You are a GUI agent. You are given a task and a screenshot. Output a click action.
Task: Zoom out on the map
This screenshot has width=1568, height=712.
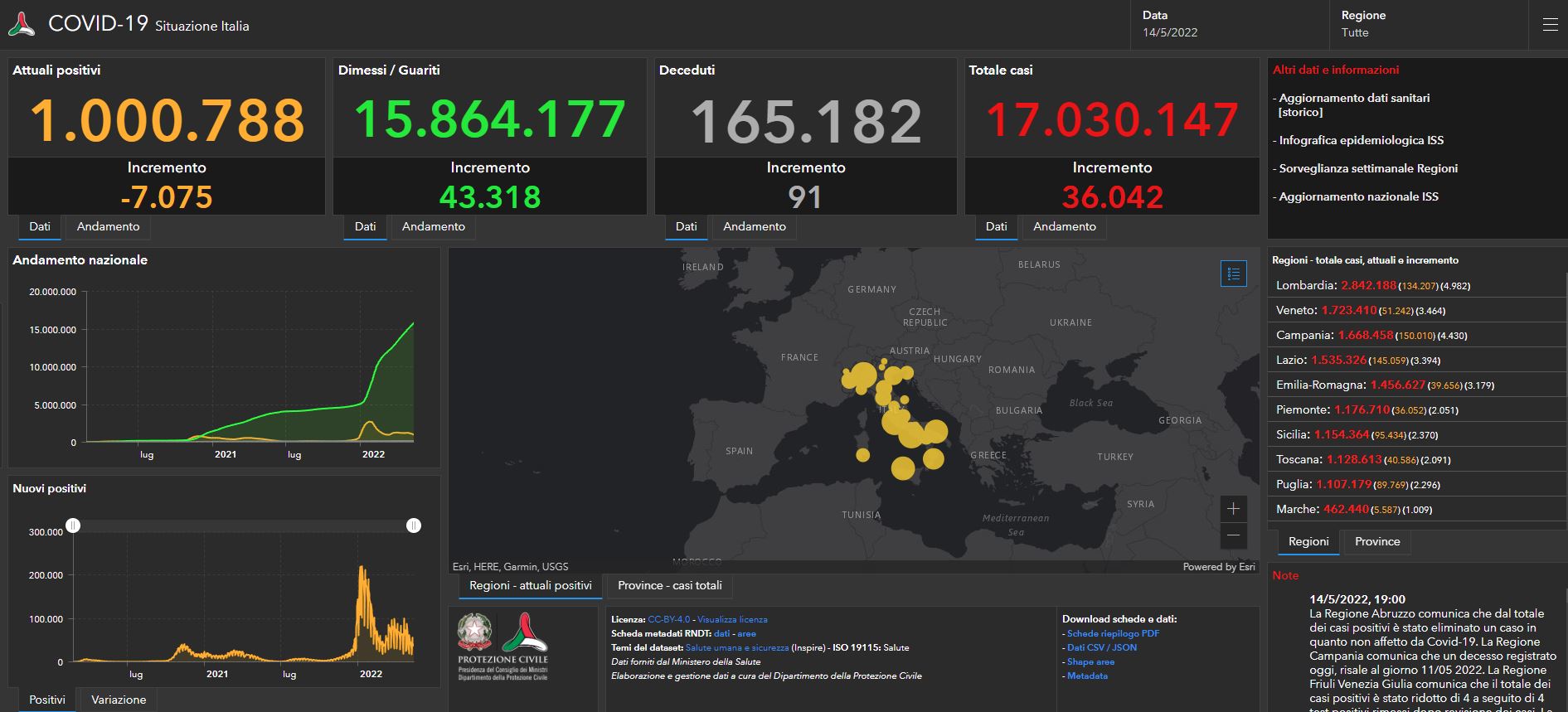pos(1234,535)
